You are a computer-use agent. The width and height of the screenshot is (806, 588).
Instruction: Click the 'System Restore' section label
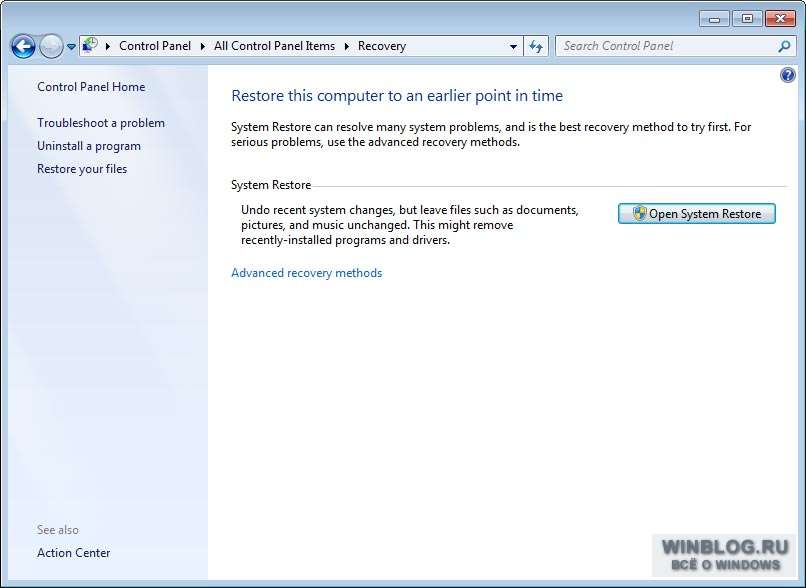[x=271, y=185]
